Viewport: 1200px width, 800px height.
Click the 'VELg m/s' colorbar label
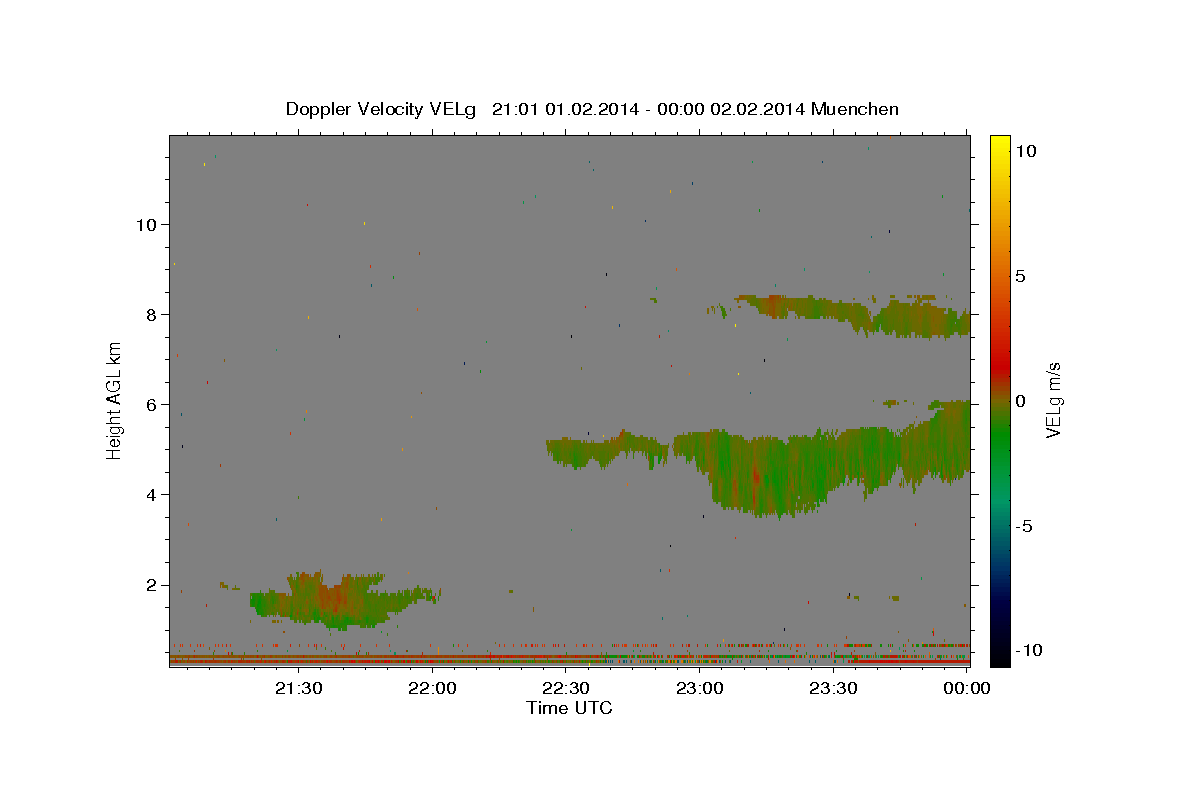pyautogui.click(x=1054, y=400)
